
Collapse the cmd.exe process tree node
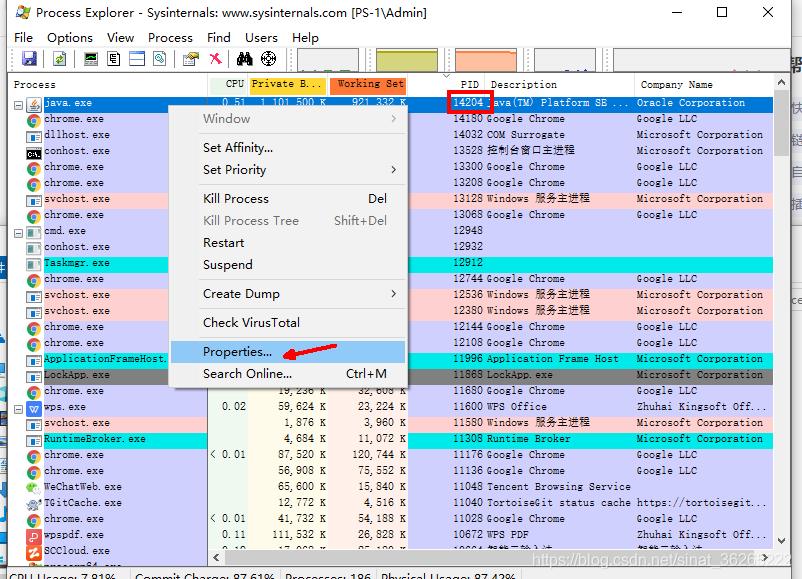(18, 233)
